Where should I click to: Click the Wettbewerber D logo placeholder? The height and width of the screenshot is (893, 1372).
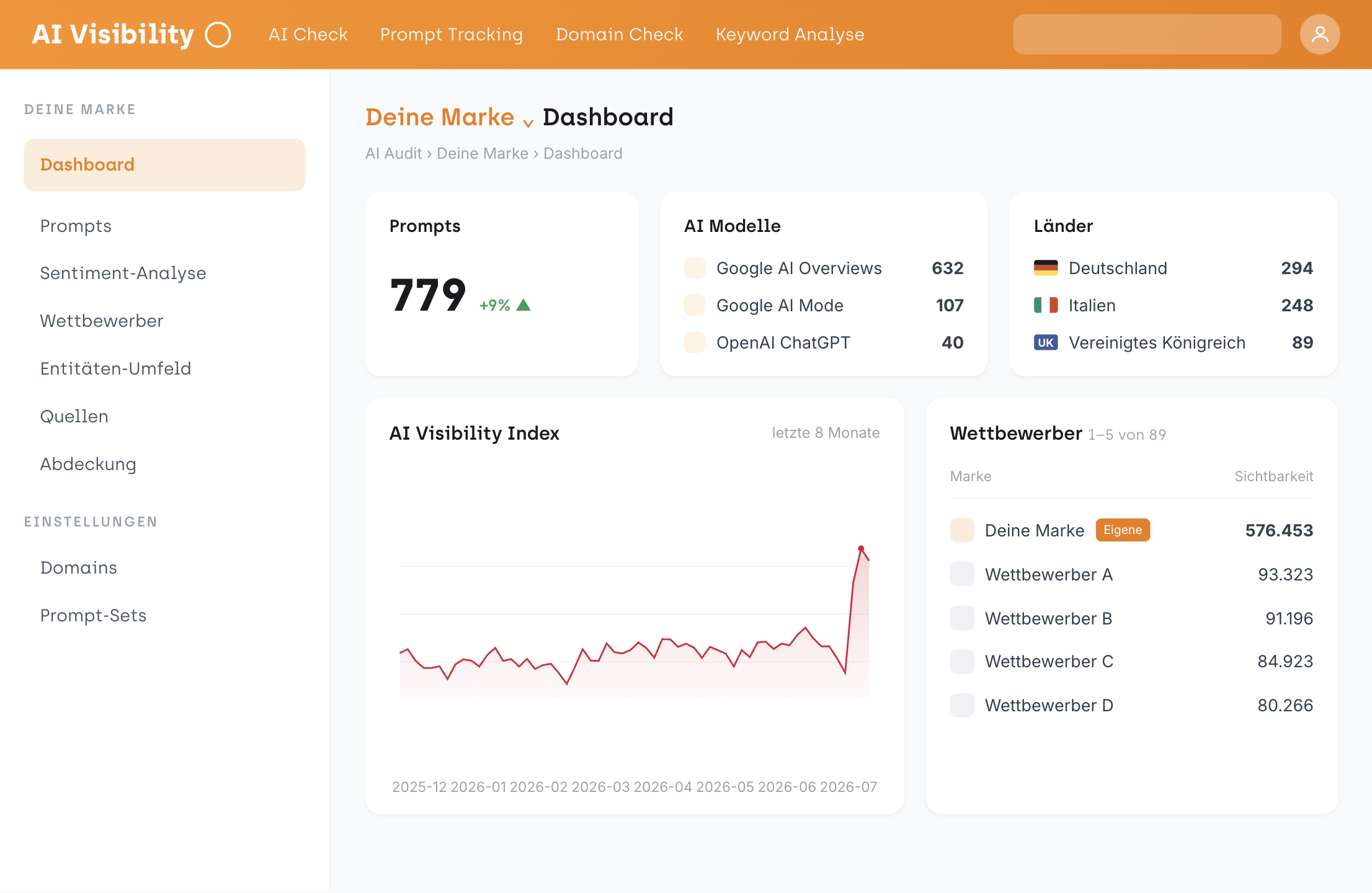click(961, 706)
